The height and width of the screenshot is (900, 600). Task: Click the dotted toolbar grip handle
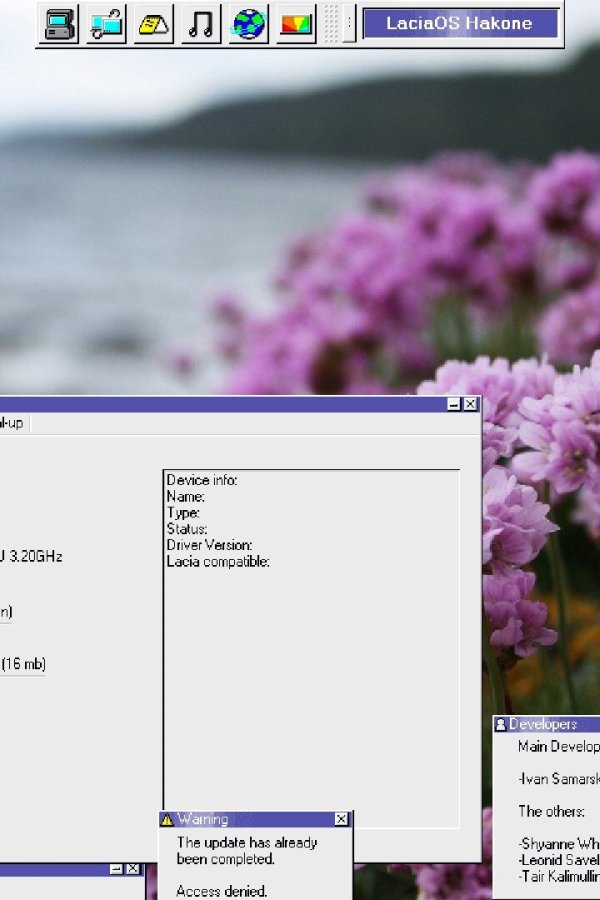click(331, 24)
